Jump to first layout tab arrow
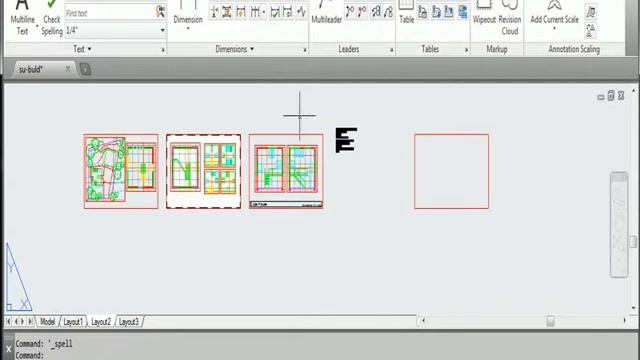Screen dimensions: 640x360 click(8, 322)
